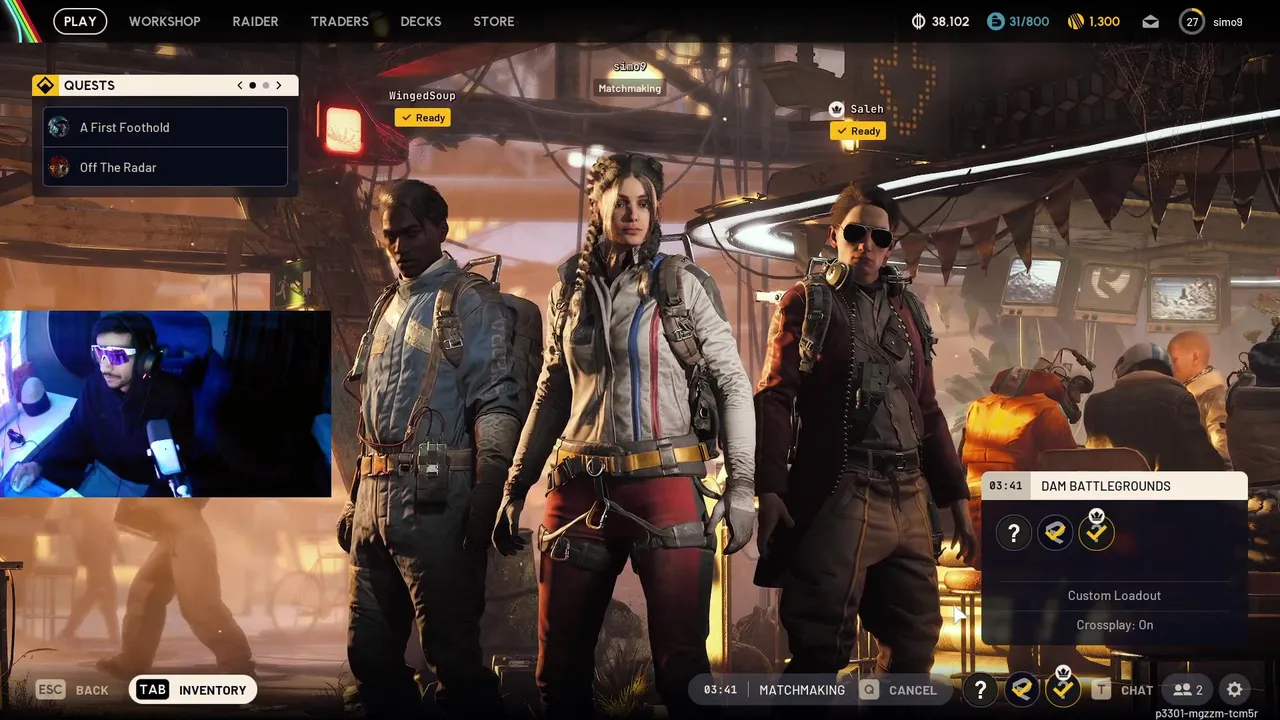Open the party members icon showing 2
This screenshot has height=720, width=1280.
pyautogui.click(x=1188, y=690)
